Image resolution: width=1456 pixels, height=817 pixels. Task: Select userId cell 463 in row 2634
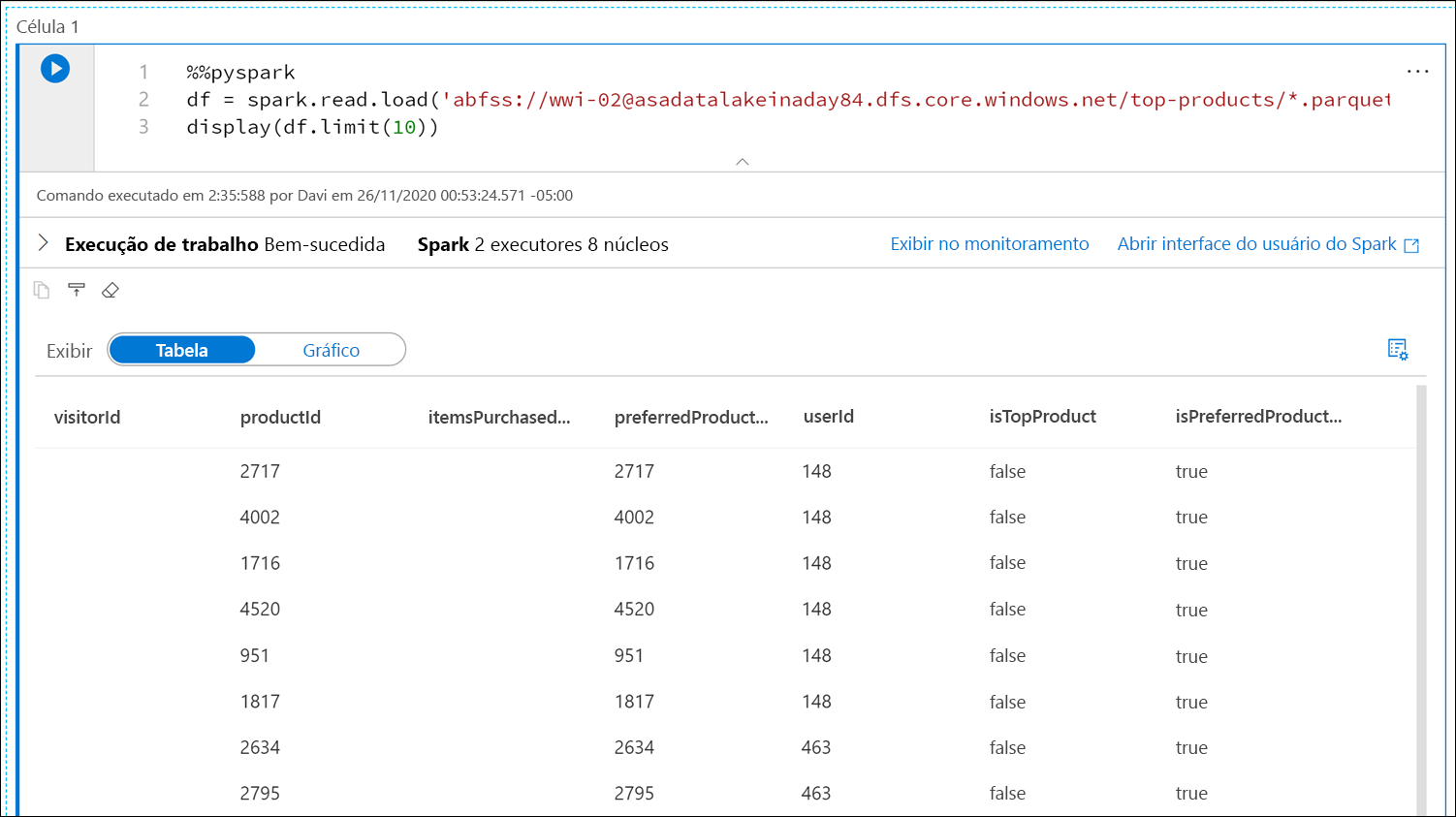click(x=816, y=748)
